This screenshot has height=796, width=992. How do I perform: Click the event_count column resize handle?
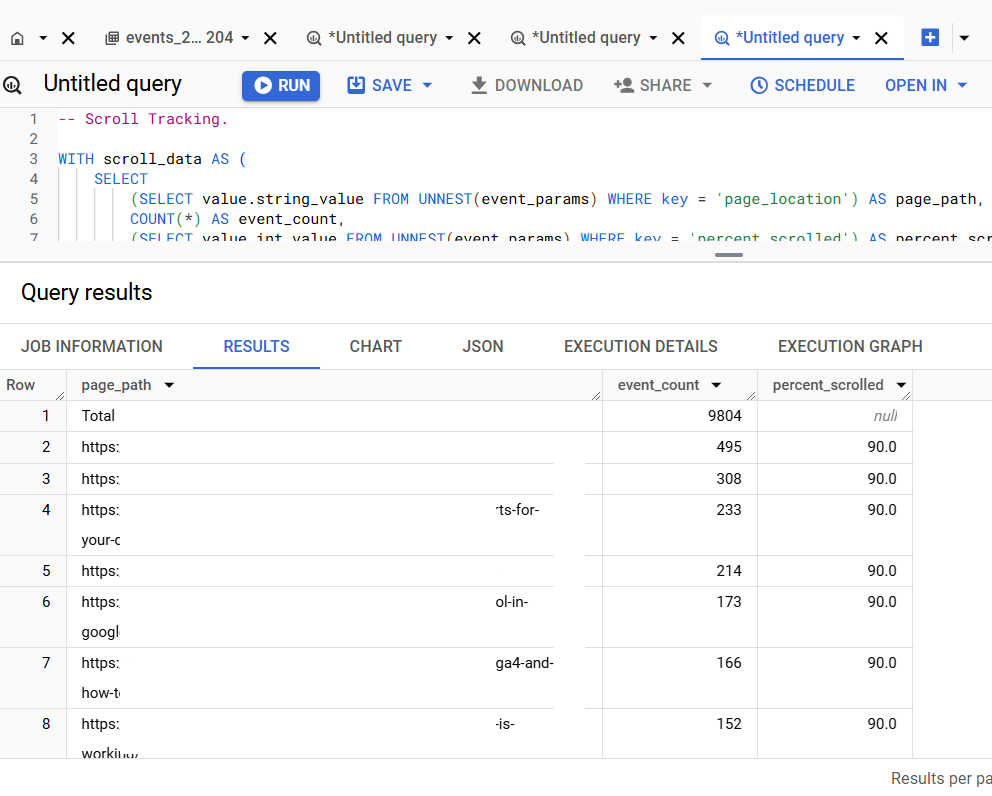coord(751,396)
